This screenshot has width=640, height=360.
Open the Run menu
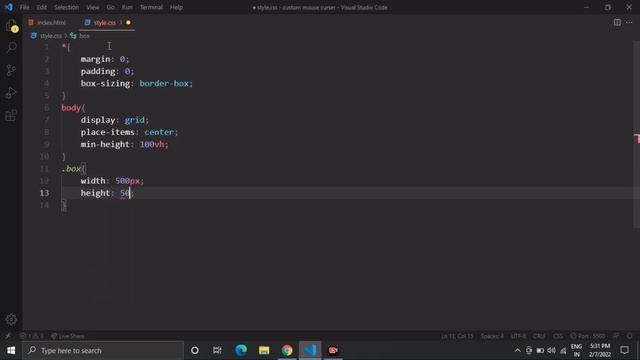tap(127, 7)
